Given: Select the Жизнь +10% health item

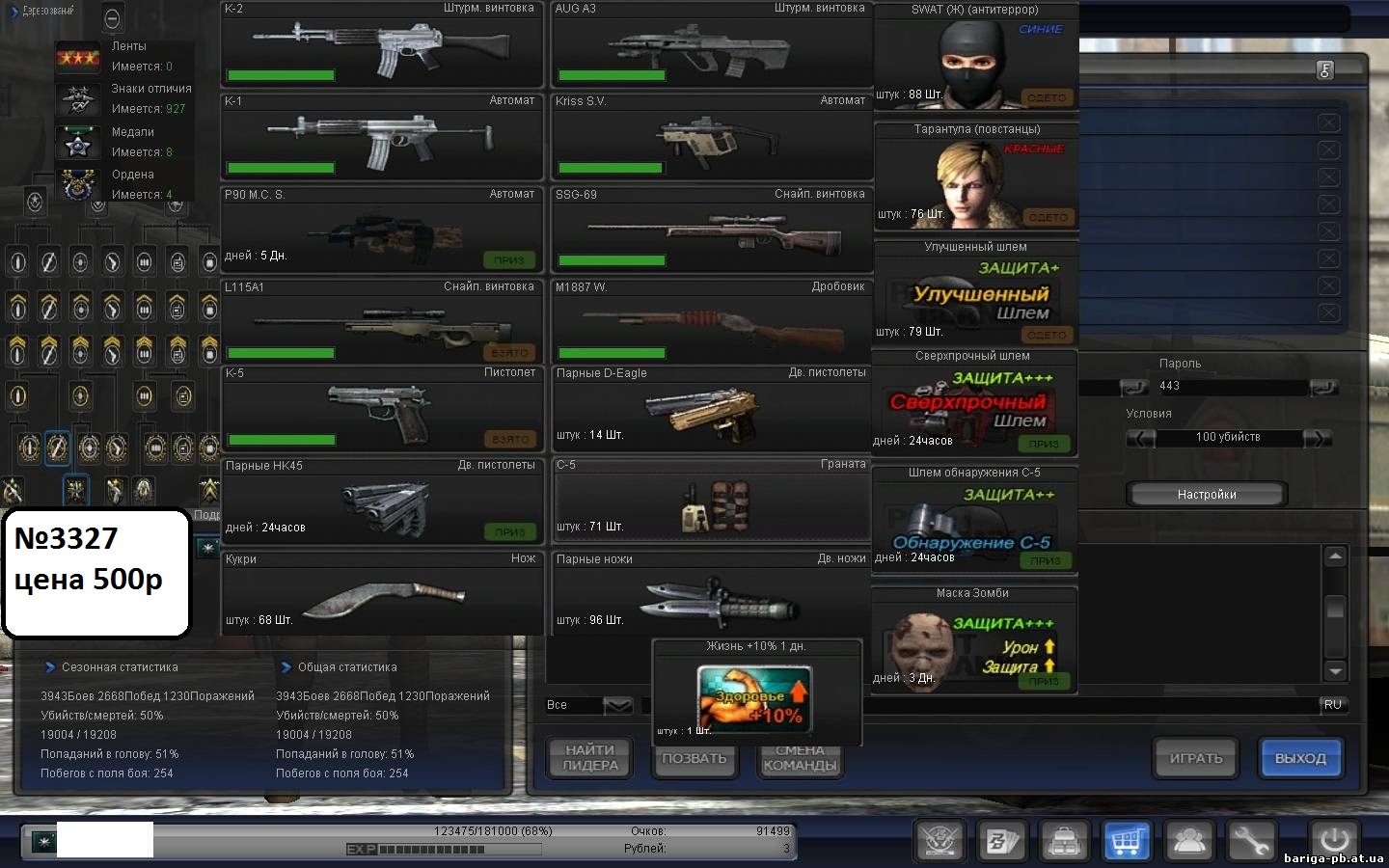Looking at the screenshot, I should pyautogui.click(x=757, y=691).
